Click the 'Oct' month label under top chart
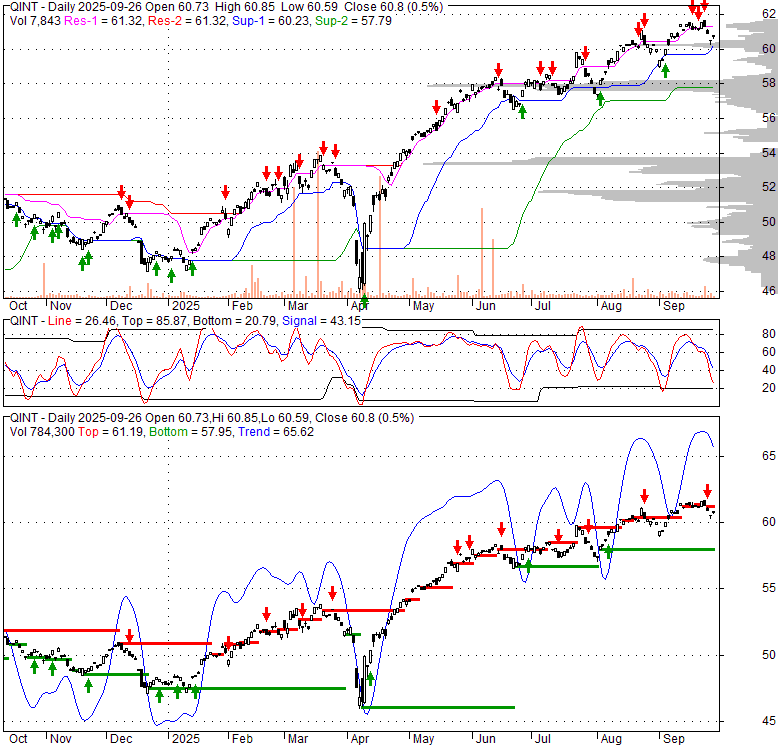Screen dimensions: 780x745 tap(18, 306)
